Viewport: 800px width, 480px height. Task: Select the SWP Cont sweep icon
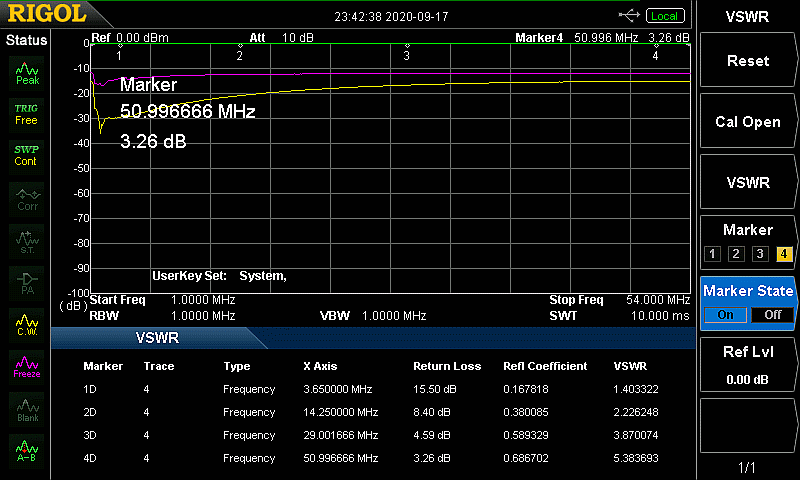click(x=26, y=155)
